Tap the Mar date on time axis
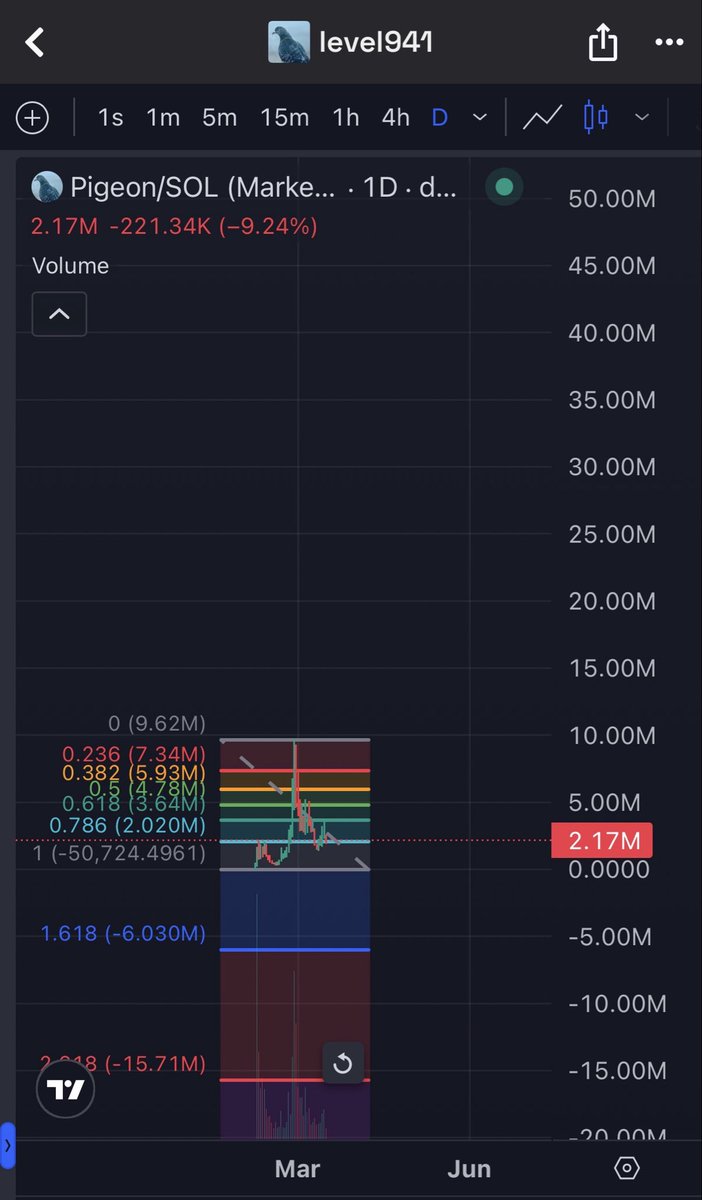 pyautogui.click(x=297, y=1168)
